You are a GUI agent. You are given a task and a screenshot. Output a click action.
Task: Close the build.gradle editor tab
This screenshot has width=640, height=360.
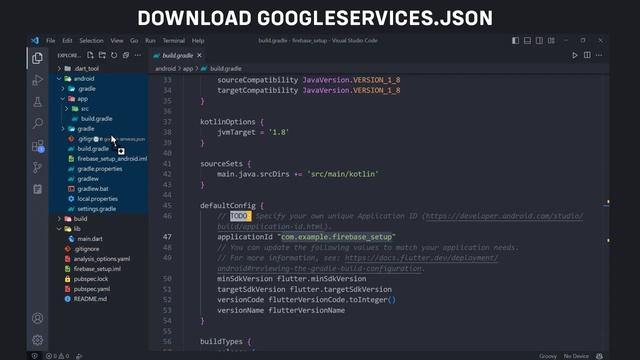coord(199,55)
